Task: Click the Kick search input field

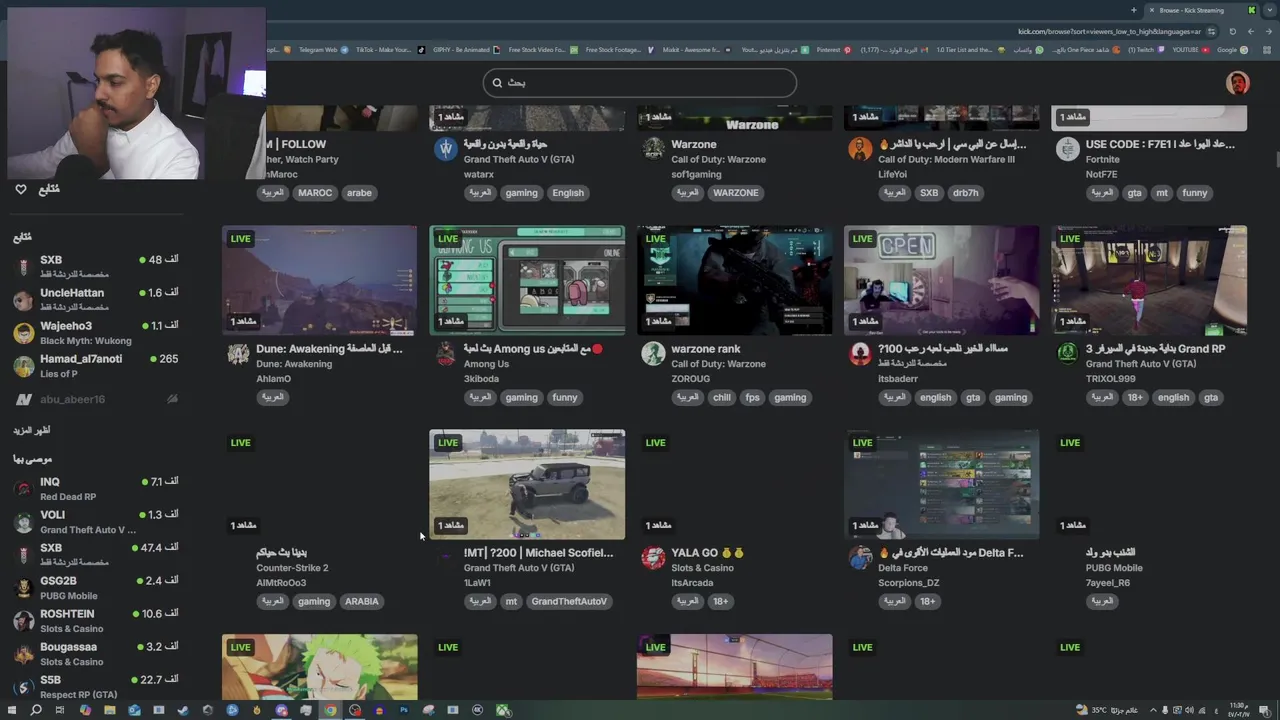Action: (x=640, y=83)
